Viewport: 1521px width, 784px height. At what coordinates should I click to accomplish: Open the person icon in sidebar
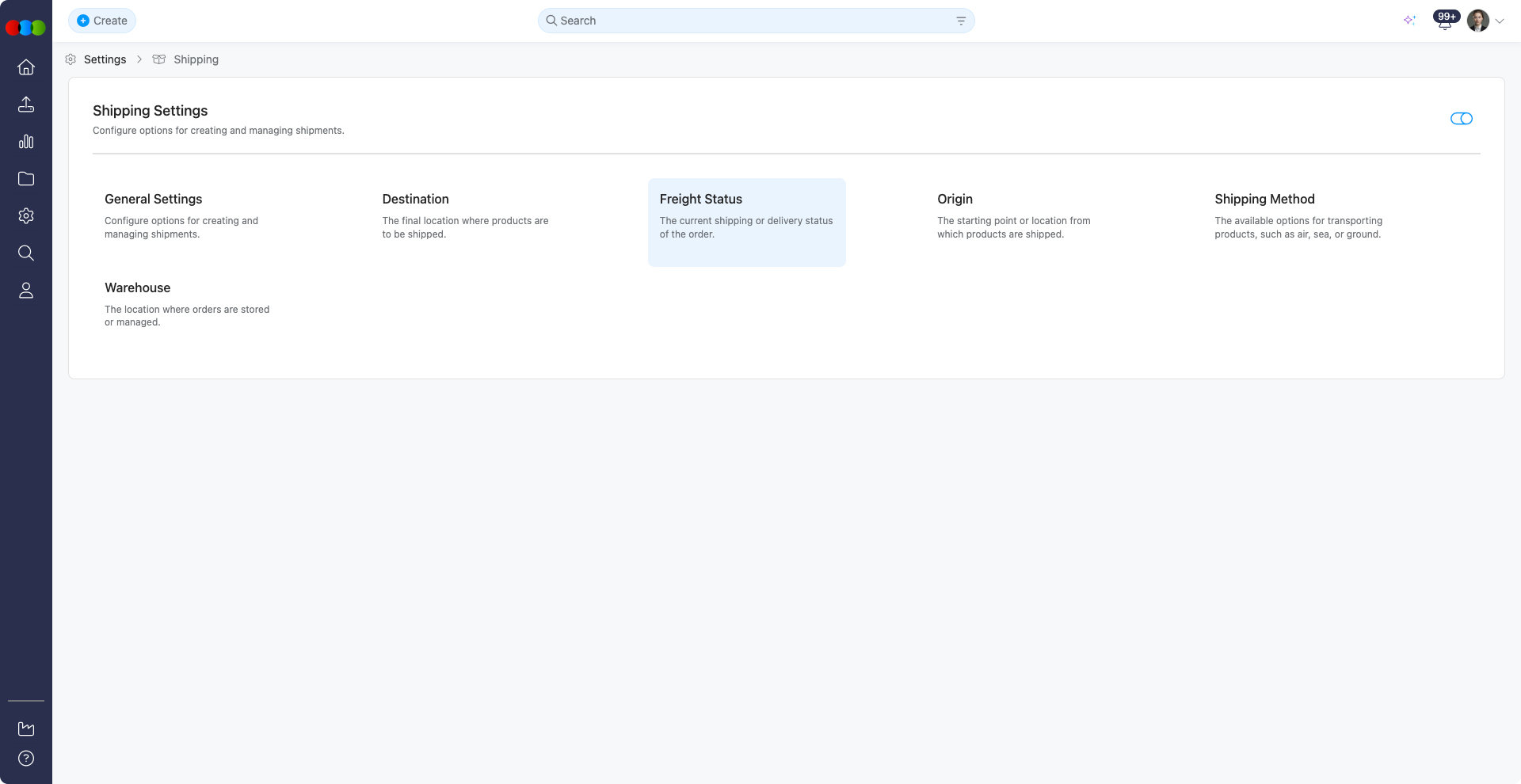(26, 291)
